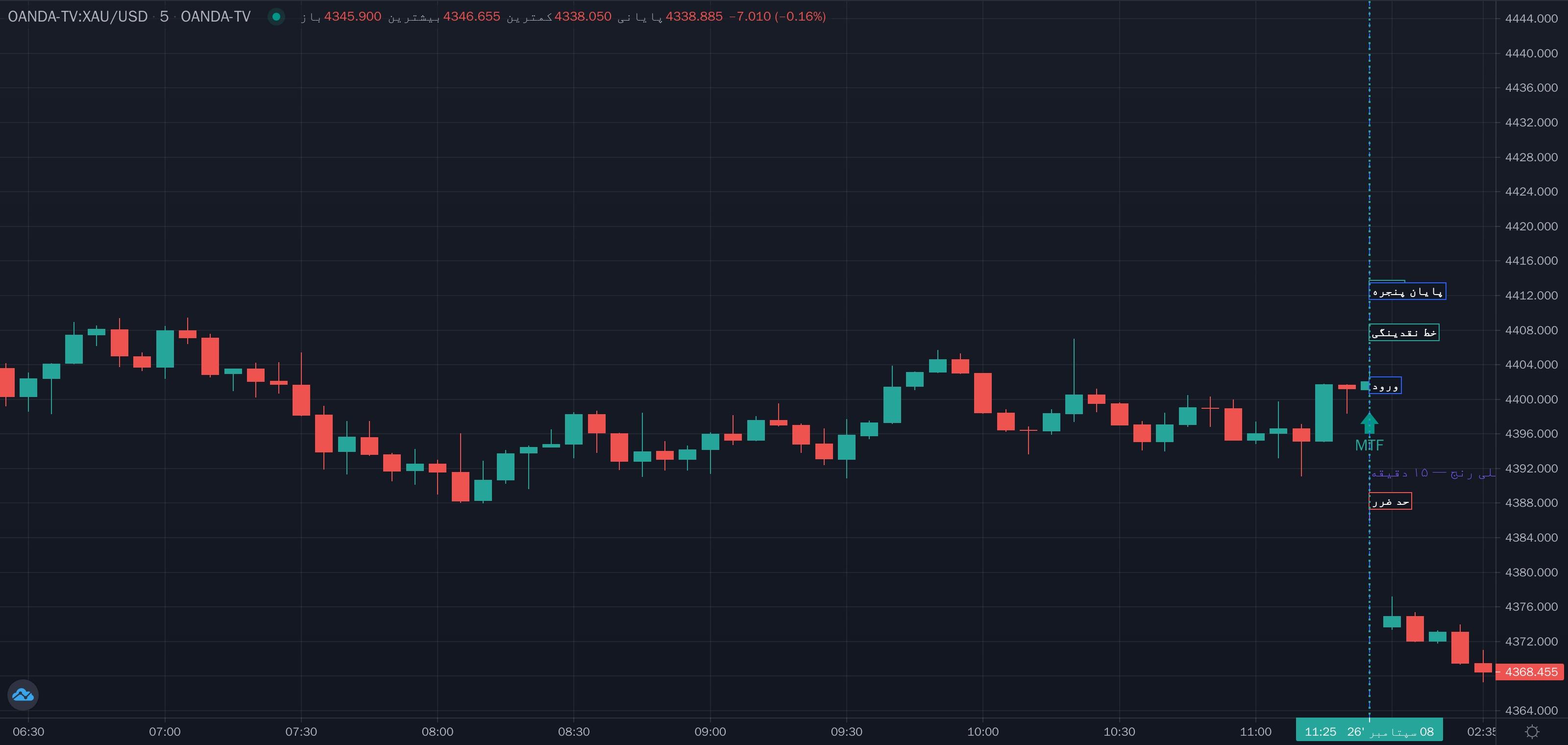Click the green MTF up-arrow signal

point(1369,422)
